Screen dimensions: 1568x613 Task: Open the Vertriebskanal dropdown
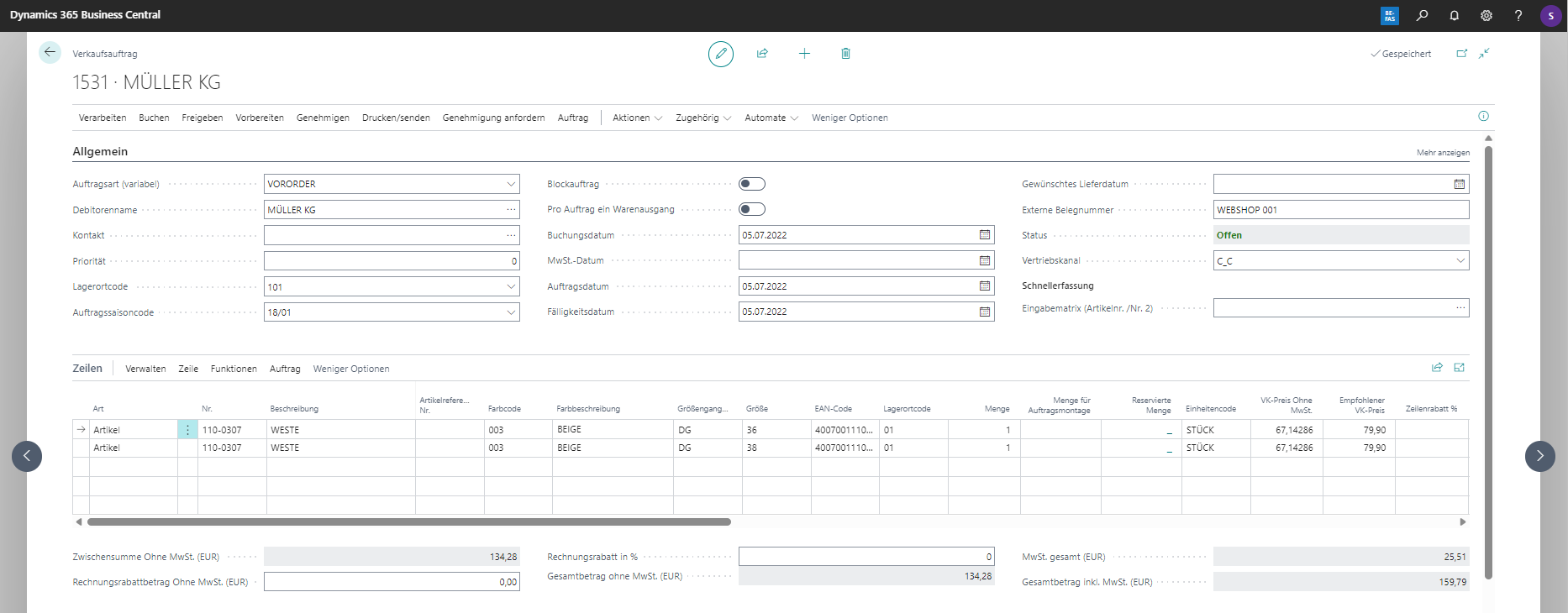1460,261
